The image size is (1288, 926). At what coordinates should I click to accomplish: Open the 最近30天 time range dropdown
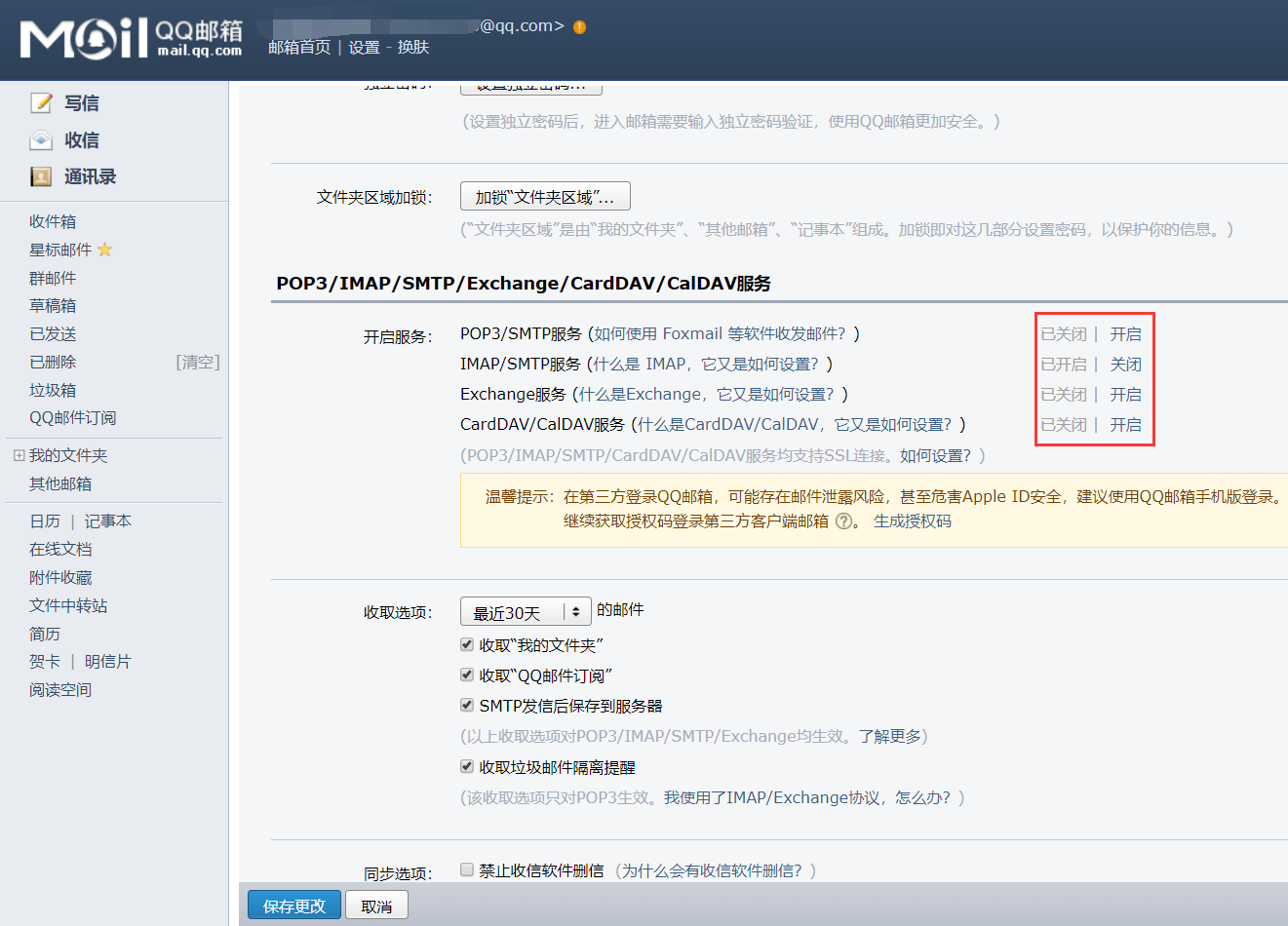(x=526, y=611)
